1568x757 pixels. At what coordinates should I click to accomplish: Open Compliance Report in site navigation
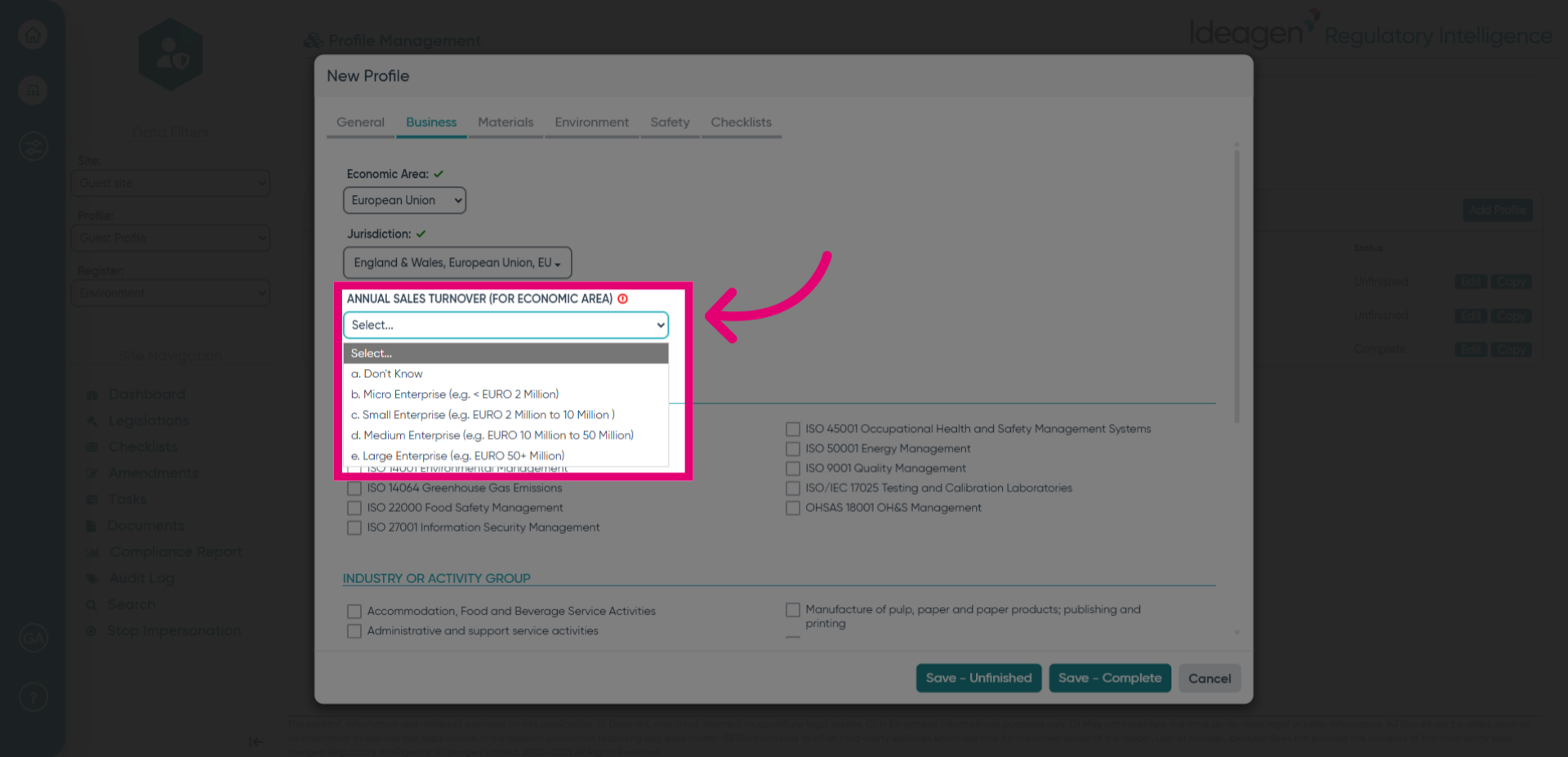(x=176, y=552)
